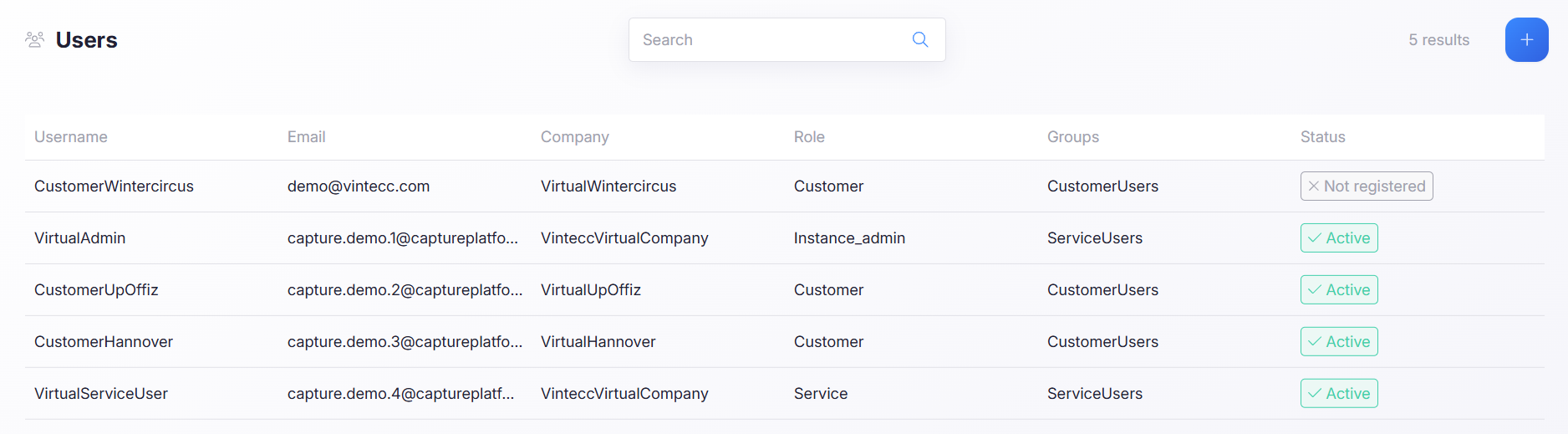Click the capture.demo.1 email cell
This screenshot has width=1568, height=434.
(403, 238)
